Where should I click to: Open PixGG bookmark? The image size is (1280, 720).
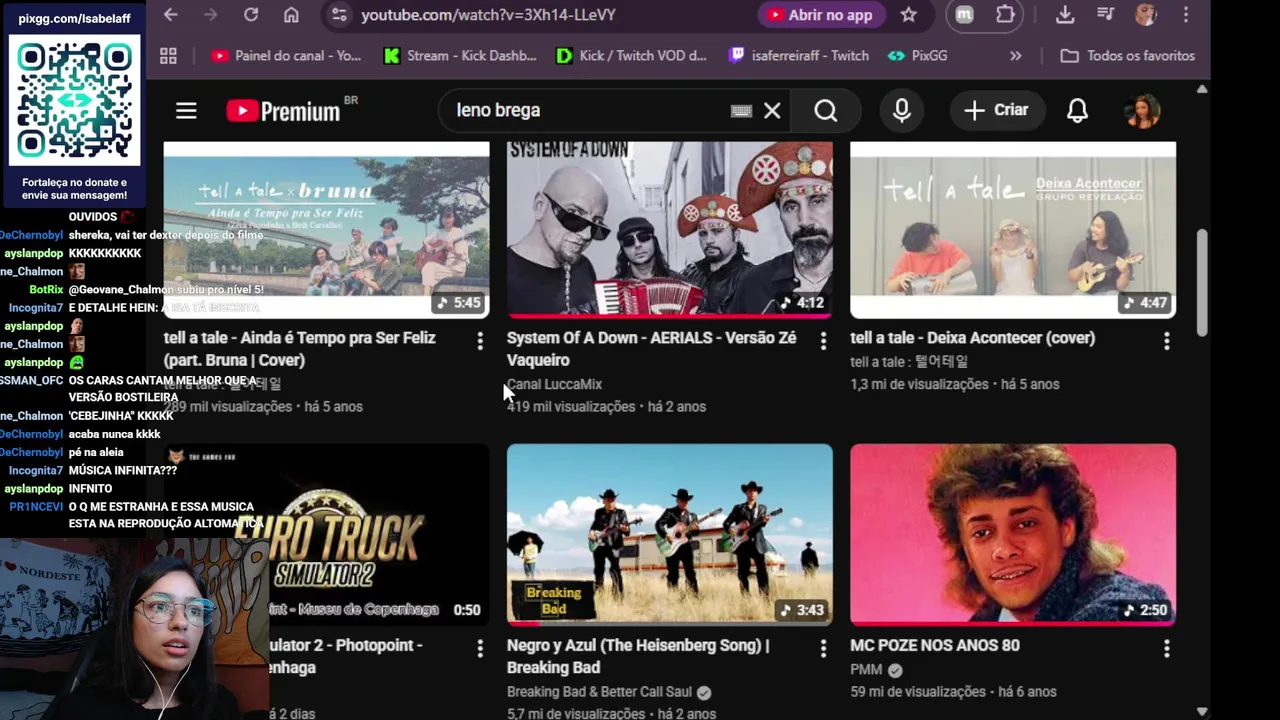(917, 56)
